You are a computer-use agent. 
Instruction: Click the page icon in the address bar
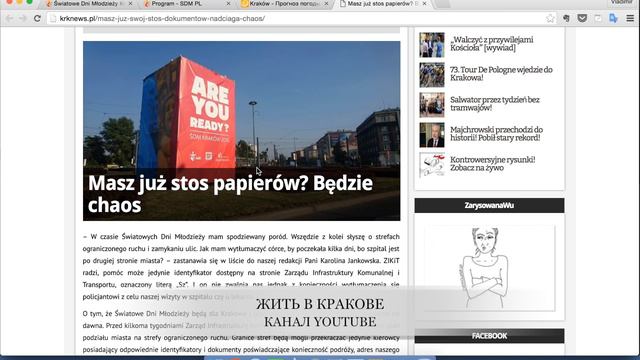[53, 18]
